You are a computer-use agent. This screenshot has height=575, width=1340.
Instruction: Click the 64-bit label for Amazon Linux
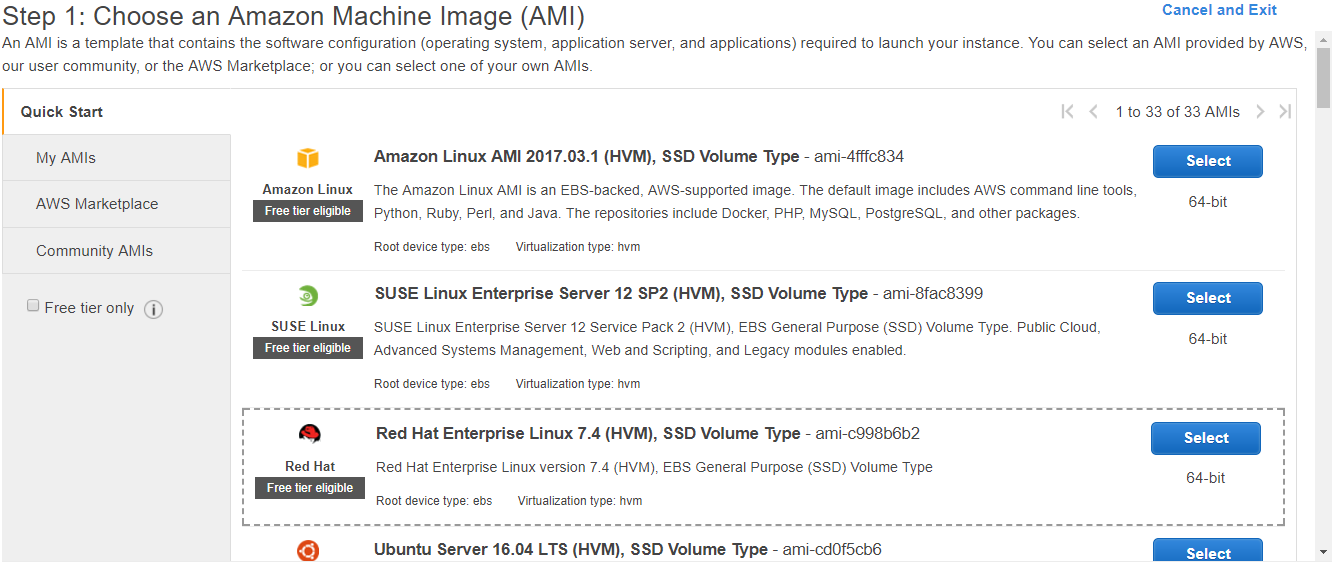tap(1208, 202)
